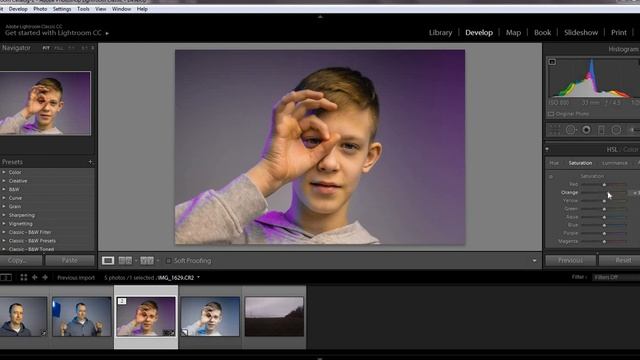Screen dimensions: 640x360
Task: Open Grid view from filmstrip bar
Action: [x=24, y=278]
